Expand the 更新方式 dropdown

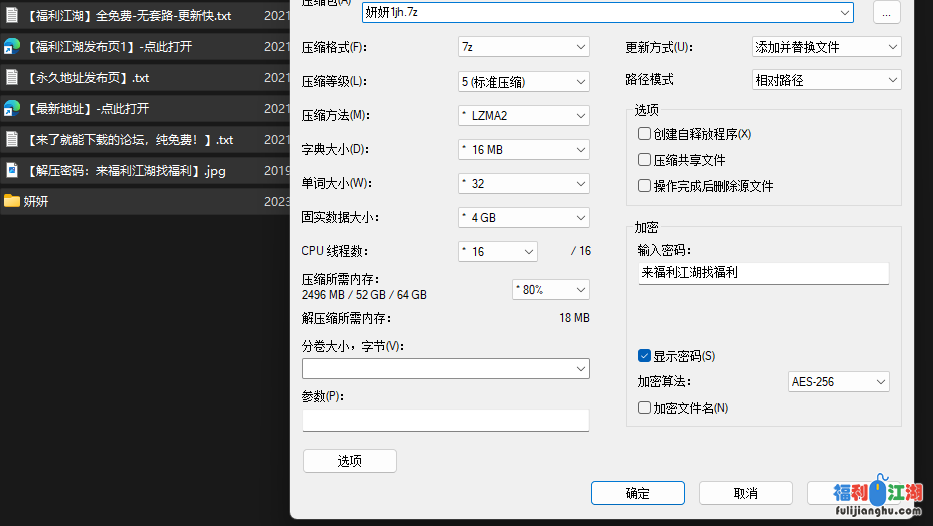tap(826, 47)
